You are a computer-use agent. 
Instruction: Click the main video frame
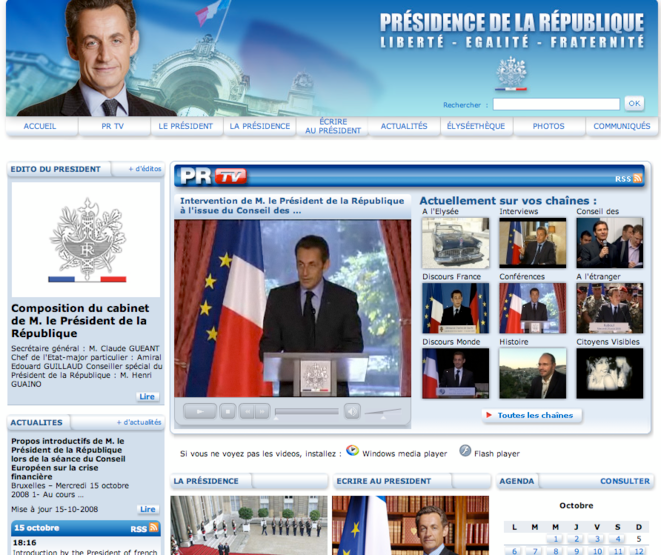tap(293, 308)
